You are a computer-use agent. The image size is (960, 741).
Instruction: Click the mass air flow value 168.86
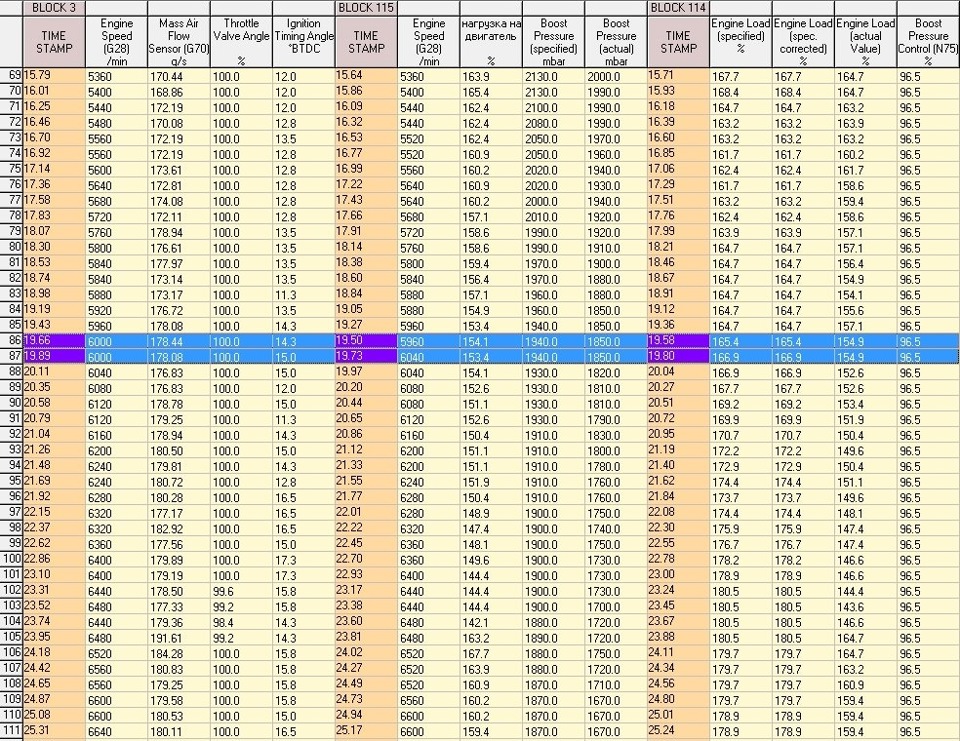[179, 92]
